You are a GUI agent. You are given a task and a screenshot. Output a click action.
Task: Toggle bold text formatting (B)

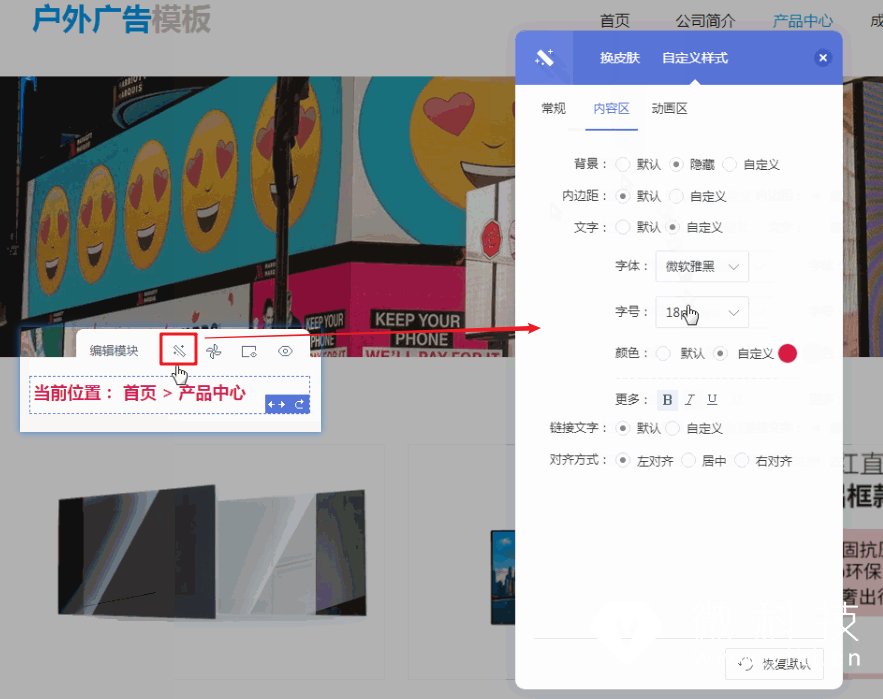click(668, 400)
